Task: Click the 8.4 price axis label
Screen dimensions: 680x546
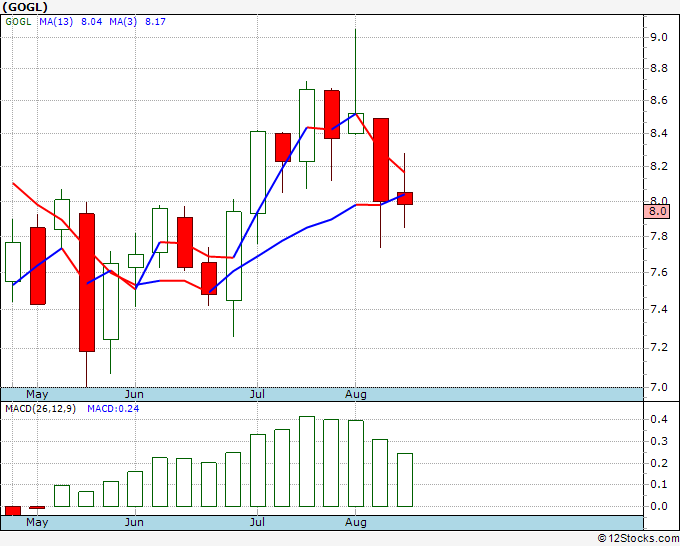Action: click(658, 133)
